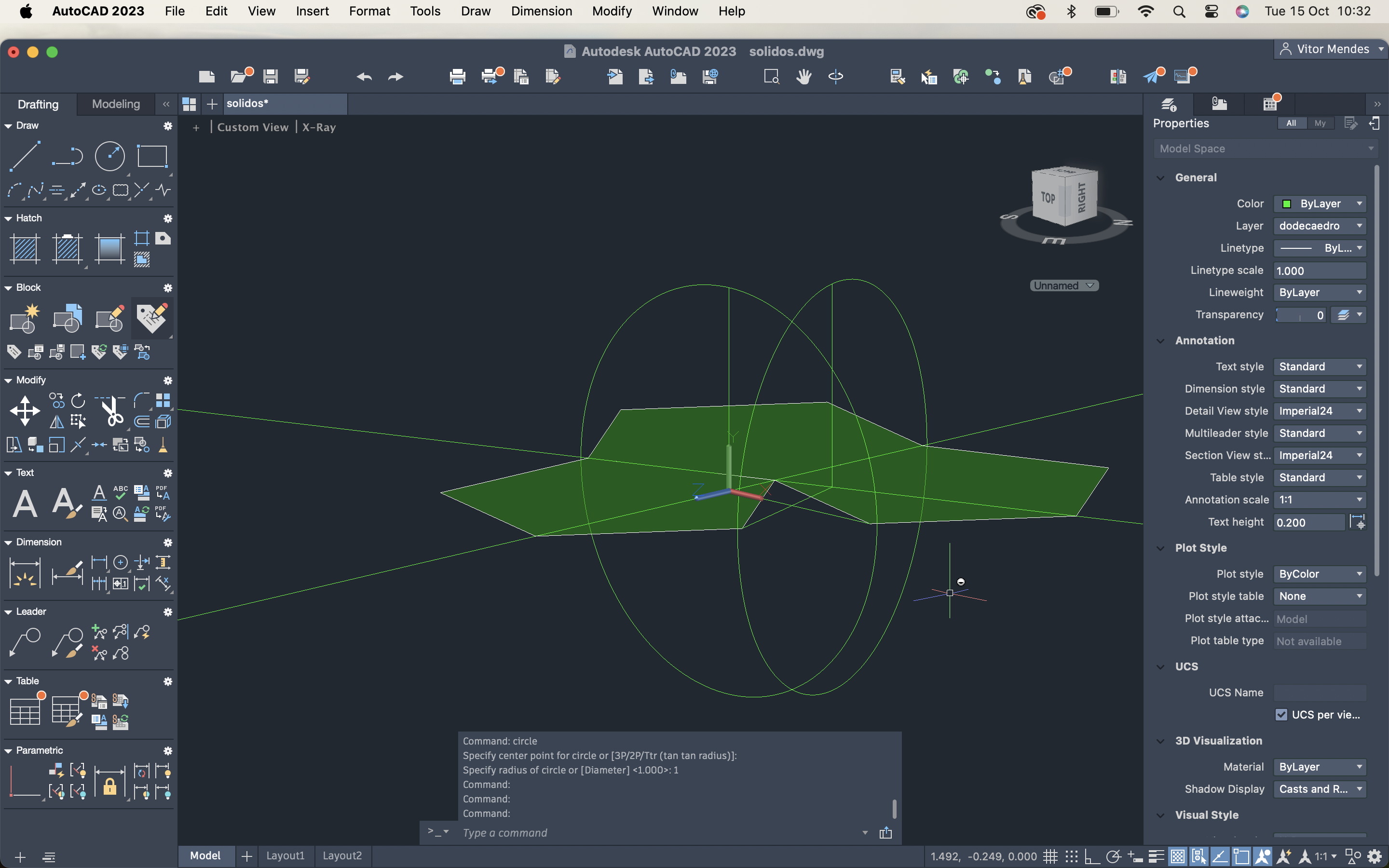This screenshot has width=1389, height=868.
Task: Toggle polar tracking in status bar
Action: pyautogui.click(x=1114, y=856)
